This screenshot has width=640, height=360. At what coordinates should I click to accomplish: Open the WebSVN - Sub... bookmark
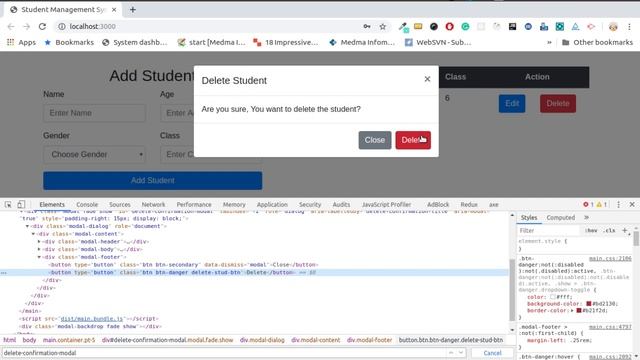coord(438,42)
